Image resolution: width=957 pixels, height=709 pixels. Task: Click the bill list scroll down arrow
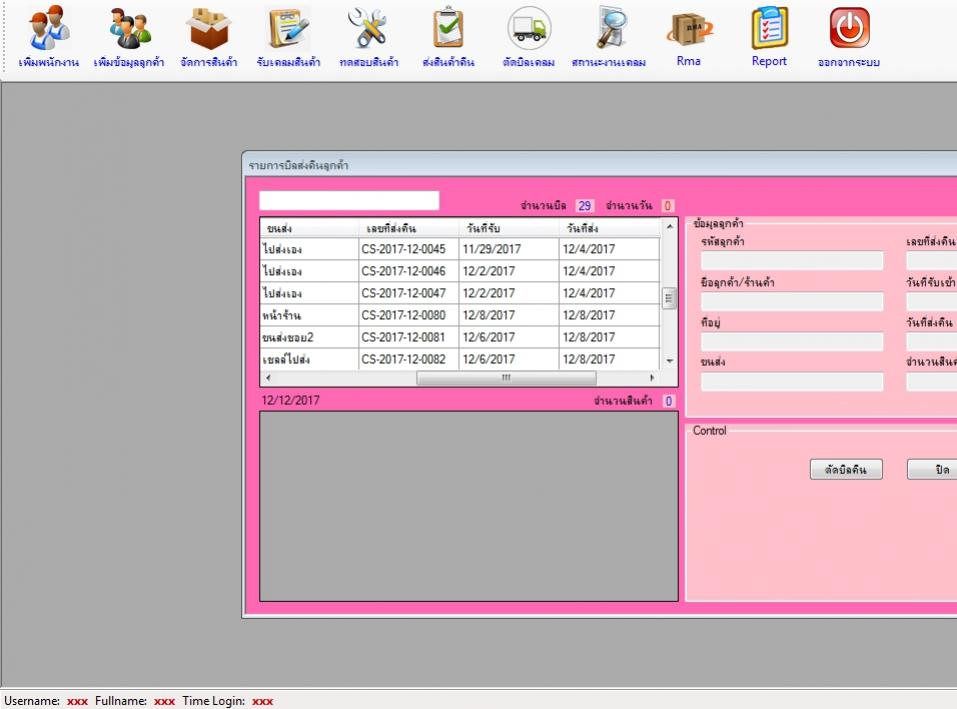tap(670, 361)
